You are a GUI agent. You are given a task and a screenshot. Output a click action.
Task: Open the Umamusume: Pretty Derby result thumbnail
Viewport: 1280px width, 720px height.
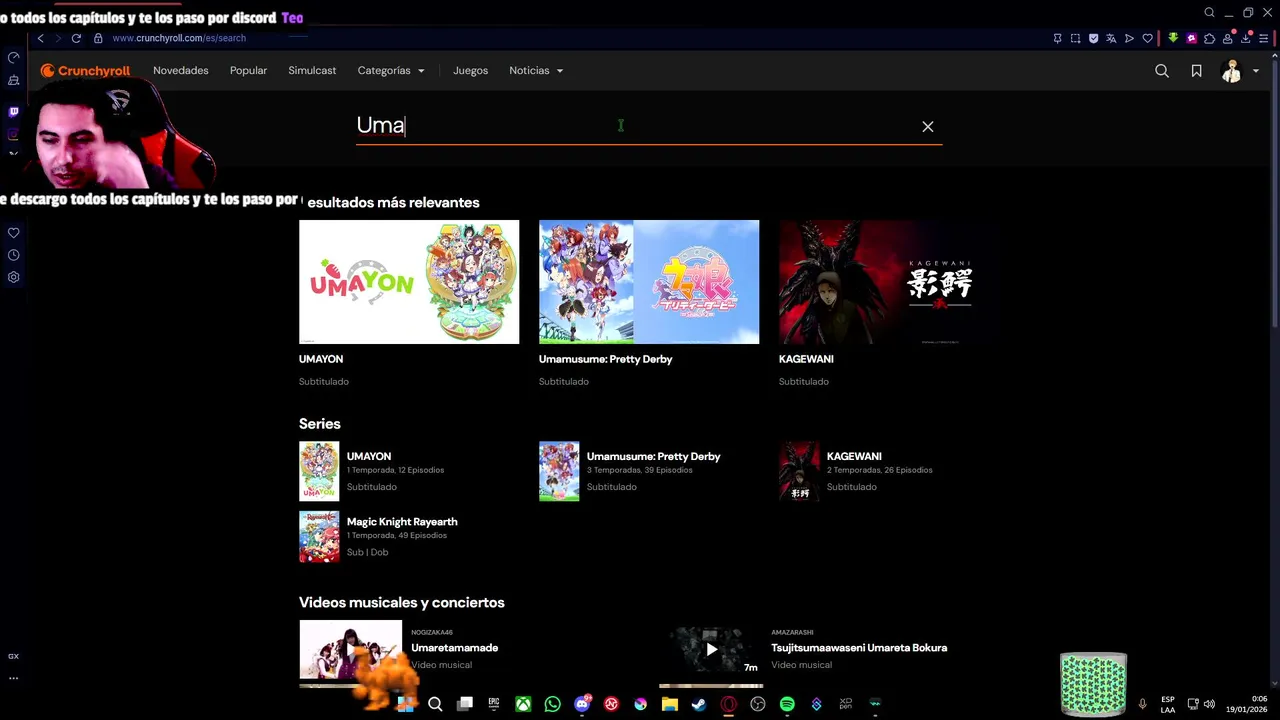pos(649,282)
